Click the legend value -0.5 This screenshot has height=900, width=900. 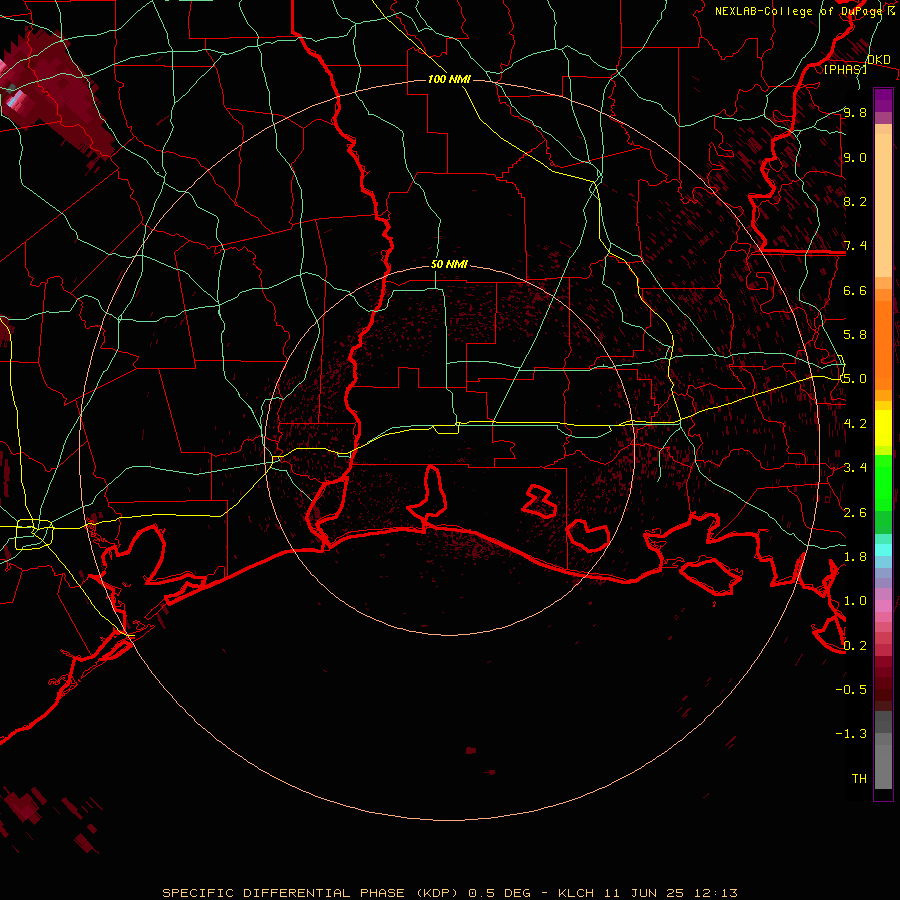(x=851, y=689)
